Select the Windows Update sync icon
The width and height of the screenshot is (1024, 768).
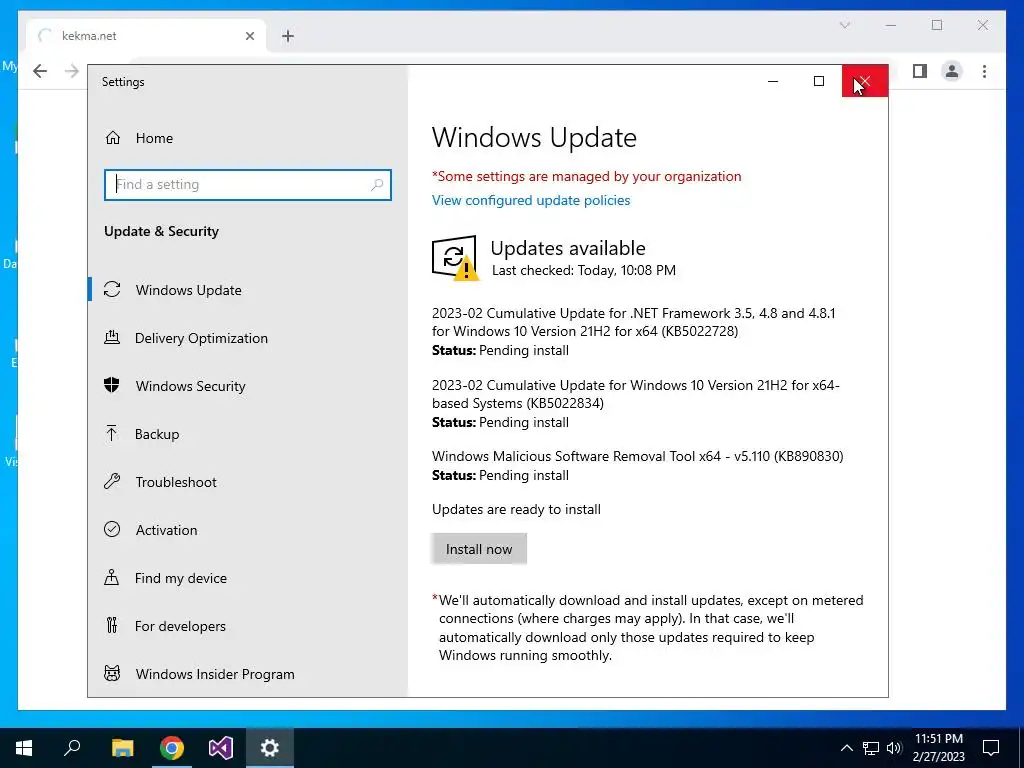click(x=112, y=289)
